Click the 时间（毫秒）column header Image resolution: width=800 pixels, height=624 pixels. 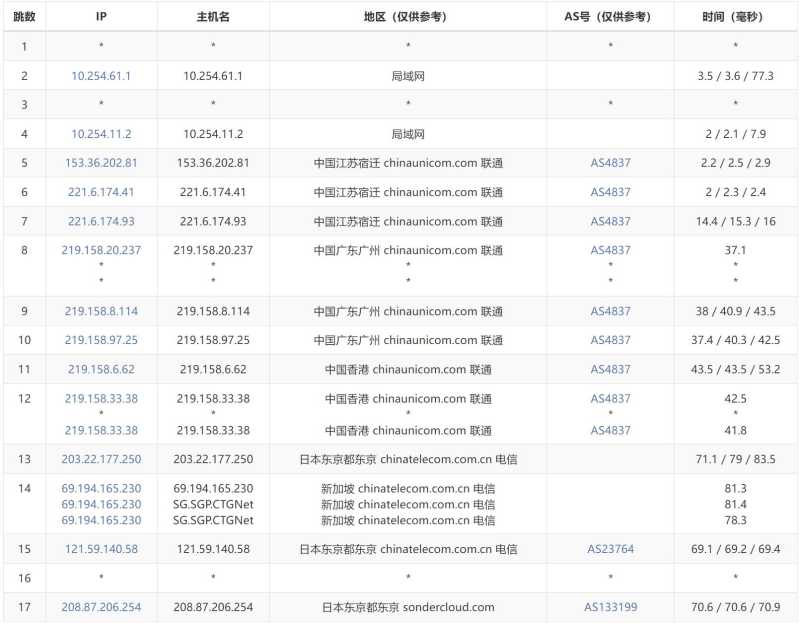tap(729, 16)
